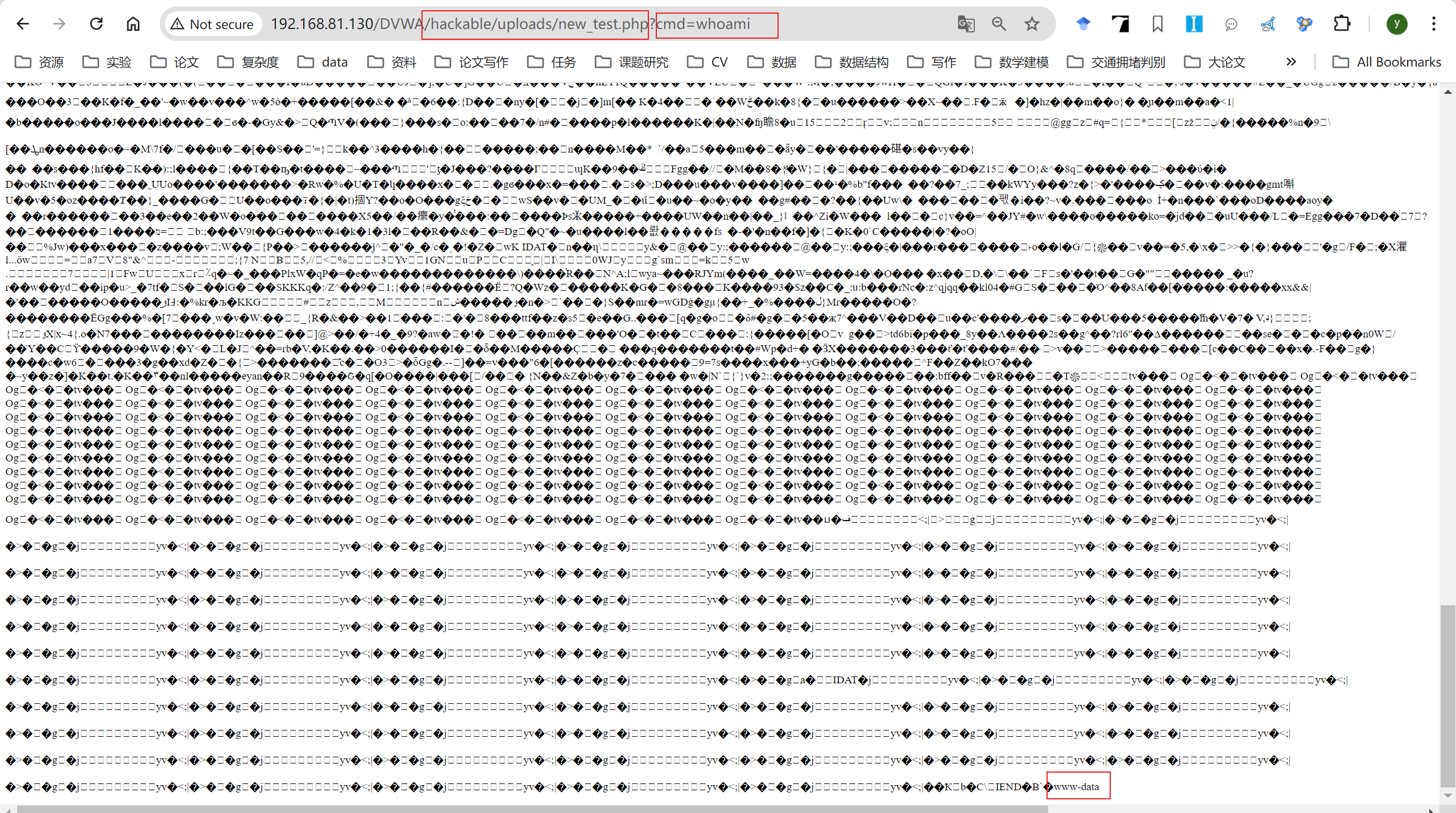Screen dimensions: 1456x813
Task: Go to the browser home page
Action: tap(133, 24)
